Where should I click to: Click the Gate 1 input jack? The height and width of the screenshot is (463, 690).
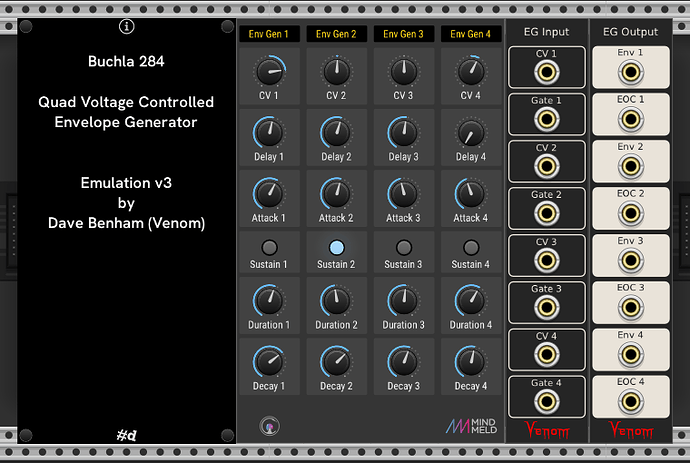pos(547,119)
